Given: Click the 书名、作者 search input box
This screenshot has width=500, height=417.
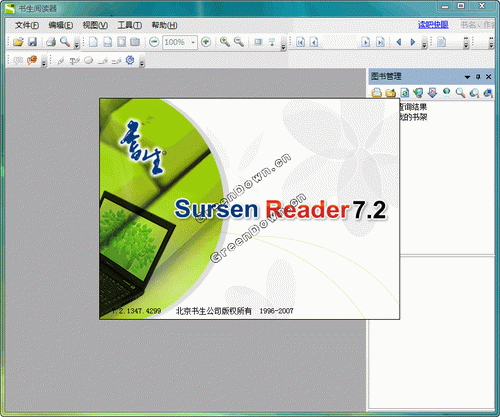Looking at the screenshot, I should click(477, 25).
